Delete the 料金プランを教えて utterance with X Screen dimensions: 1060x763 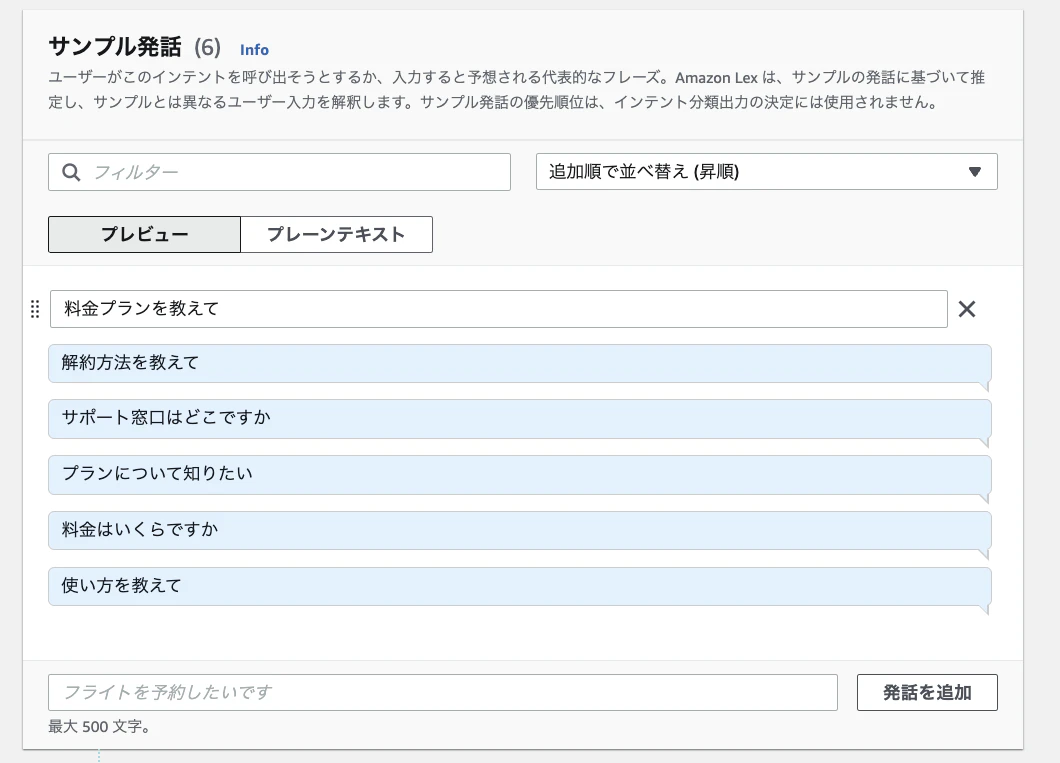pos(967,309)
